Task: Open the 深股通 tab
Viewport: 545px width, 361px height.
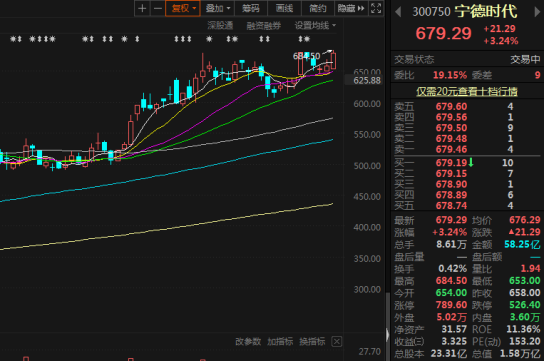Action: pyautogui.click(x=220, y=25)
